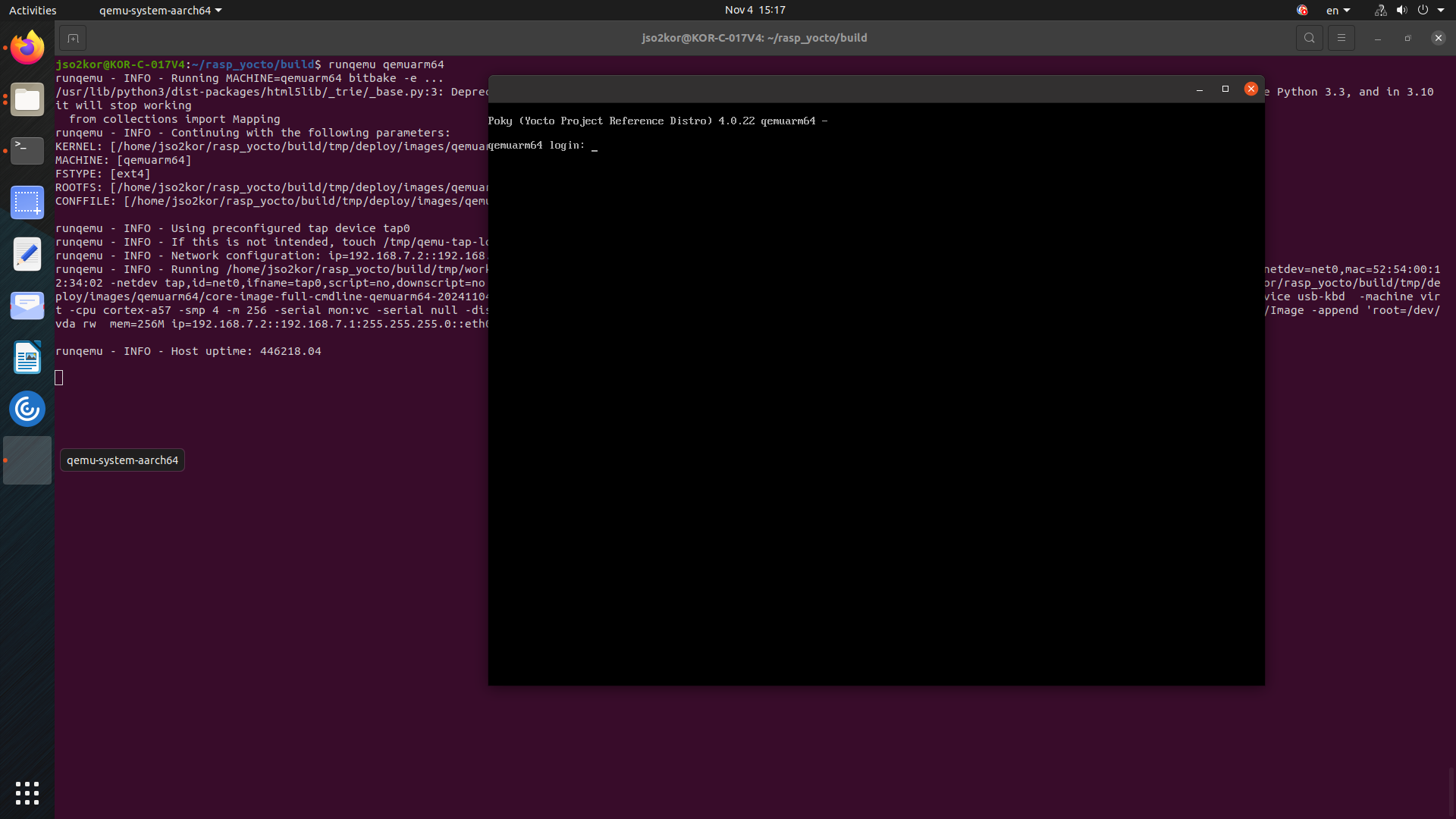1456x819 pixels.
Task: Close the QEMU window
Action: (1251, 89)
